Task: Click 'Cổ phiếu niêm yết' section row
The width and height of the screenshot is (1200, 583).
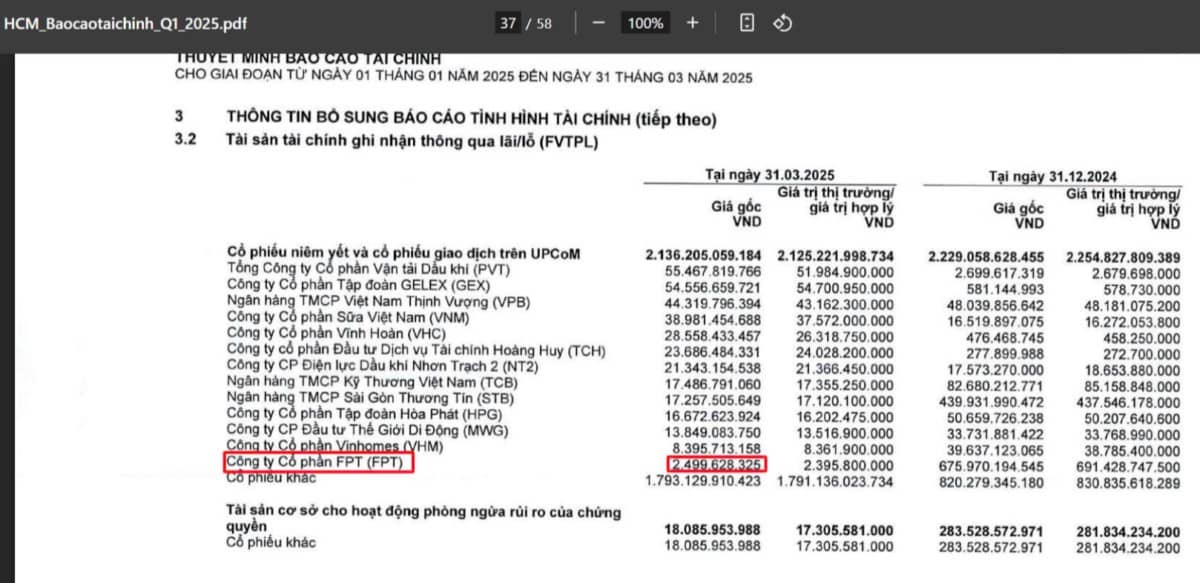Action: 403,254
